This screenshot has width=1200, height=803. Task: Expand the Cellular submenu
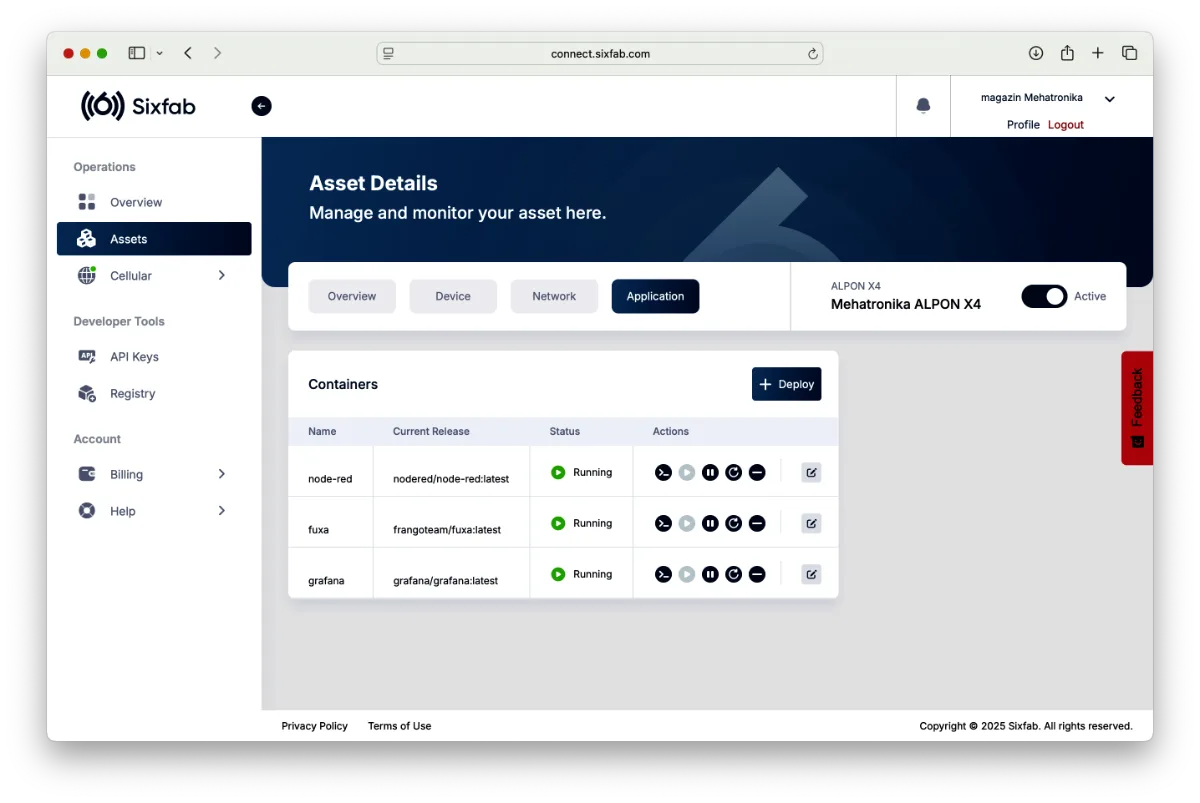[222, 275]
